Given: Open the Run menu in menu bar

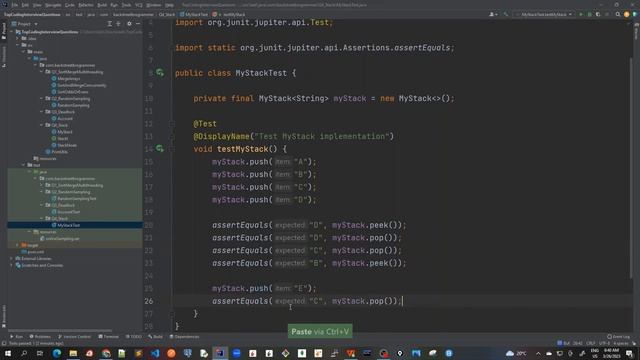Looking at the screenshot, I should click(x=114, y=5).
